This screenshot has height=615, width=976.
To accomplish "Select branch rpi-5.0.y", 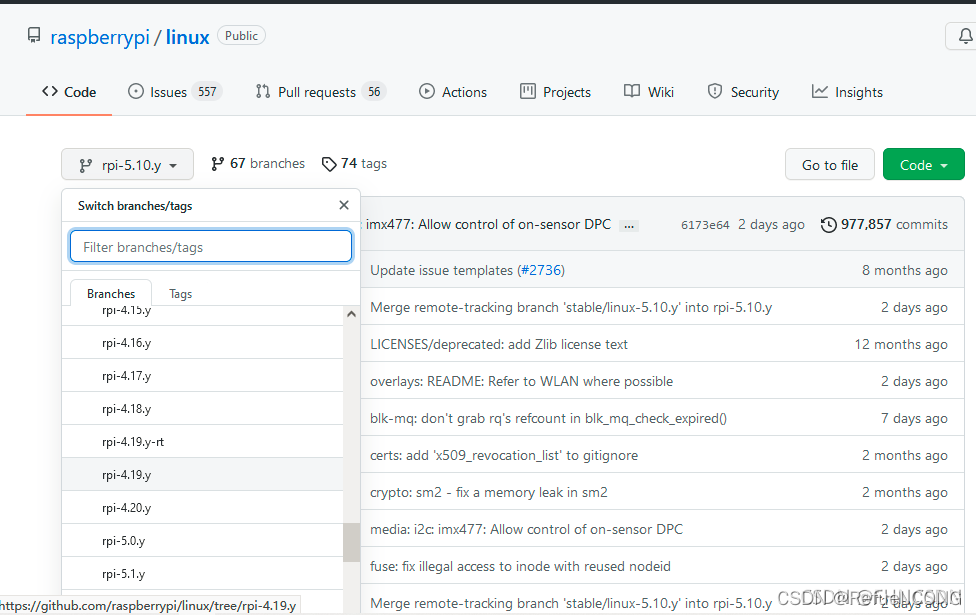I will point(202,540).
